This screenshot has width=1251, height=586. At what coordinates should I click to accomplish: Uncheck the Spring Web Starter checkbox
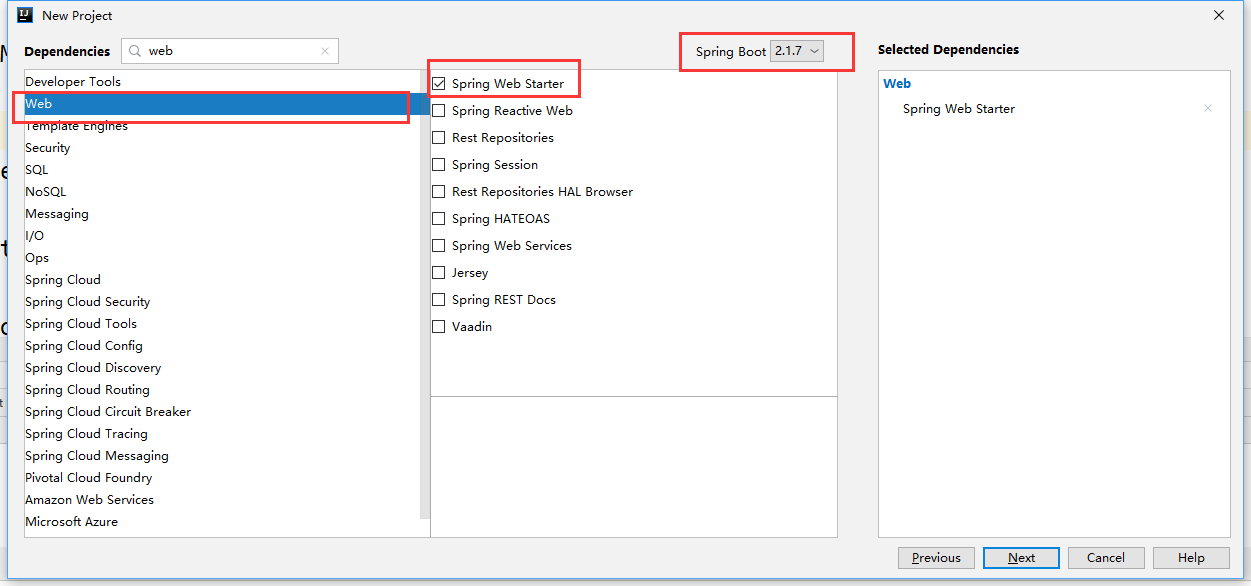(x=438, y=84)
